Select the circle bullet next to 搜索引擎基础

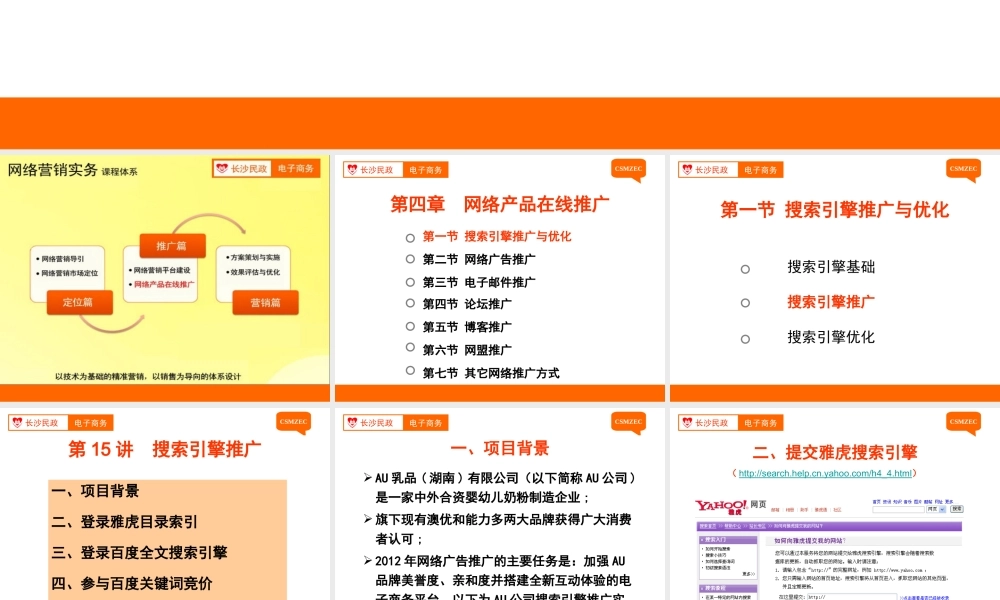click(745, 269)
